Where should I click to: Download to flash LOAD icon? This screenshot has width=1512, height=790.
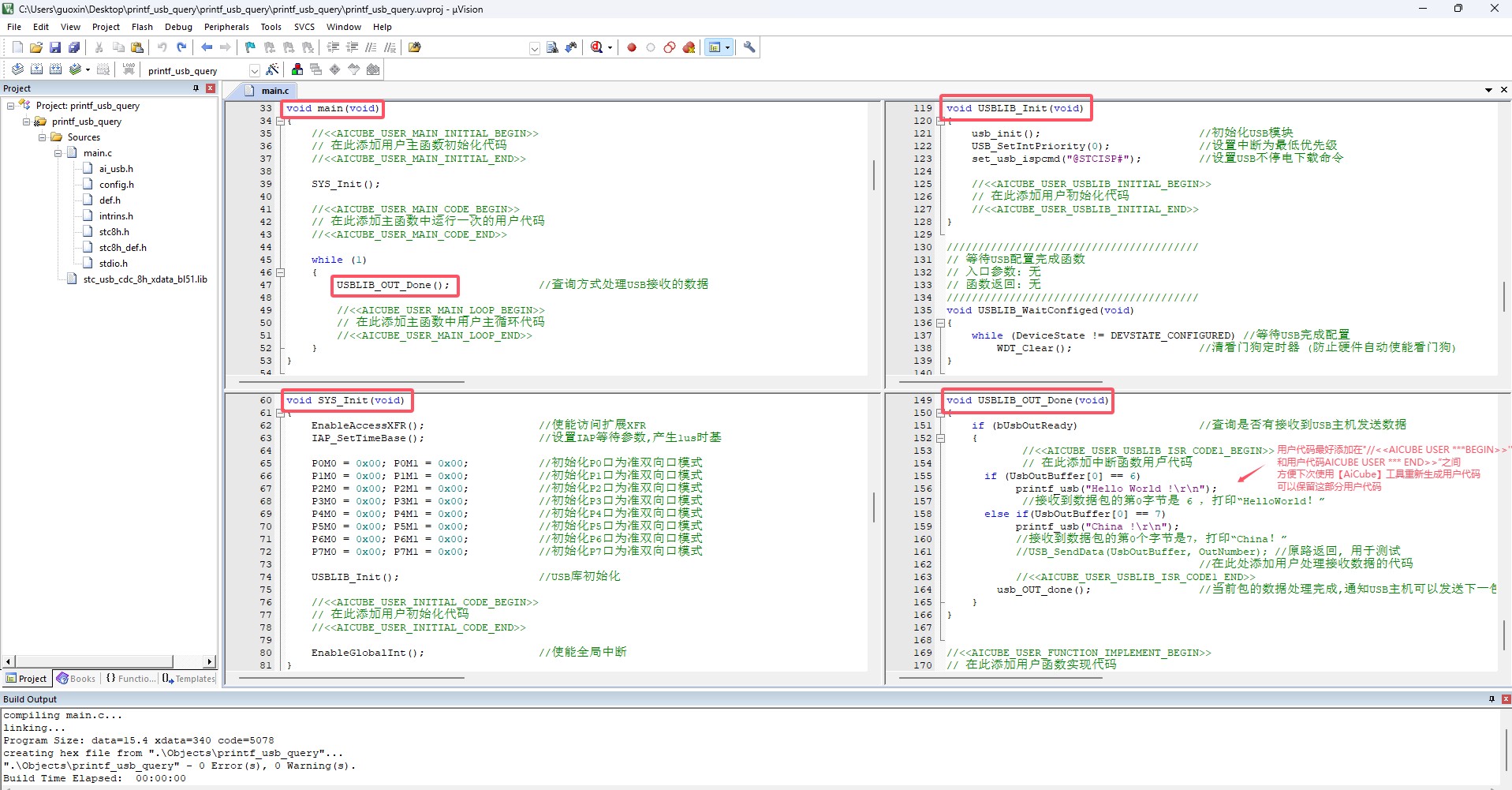(129, 69)
